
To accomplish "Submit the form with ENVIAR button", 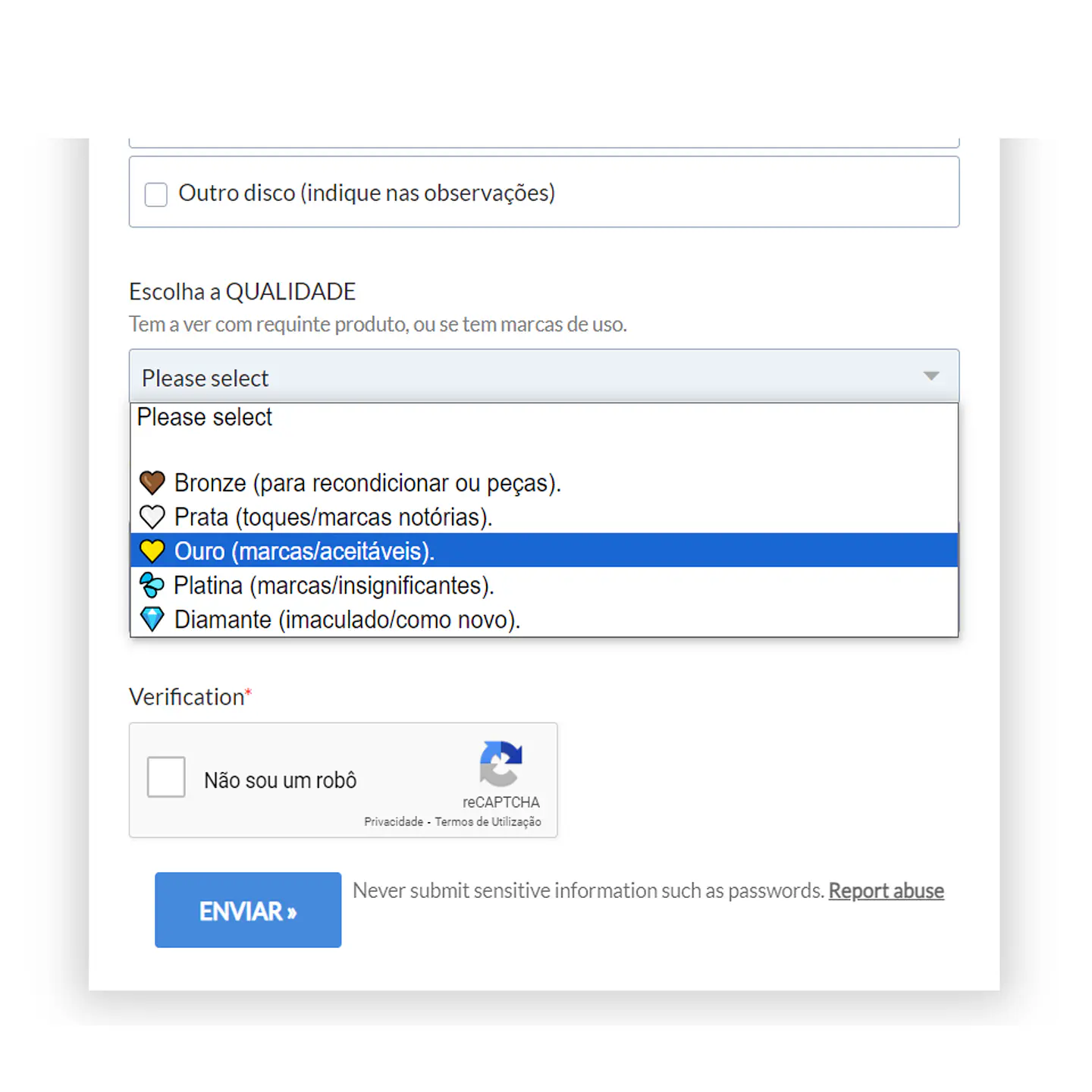I will (x=248, y=910).
